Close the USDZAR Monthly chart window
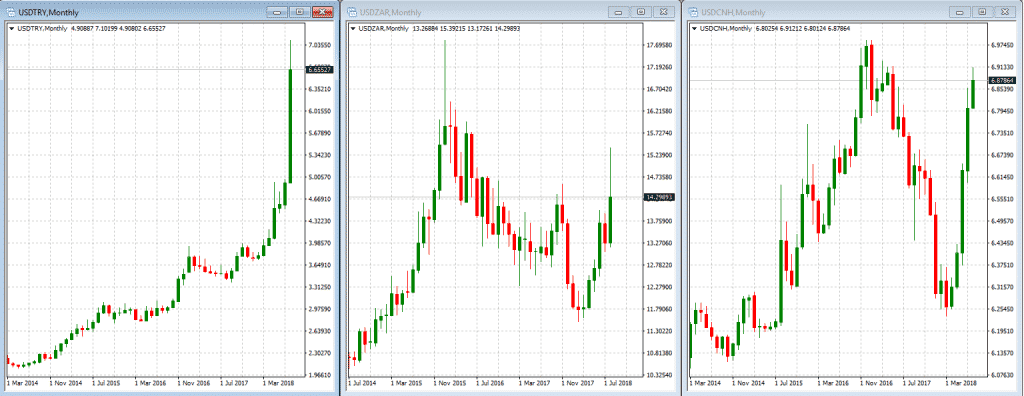This screenshot has height=396, width=1024. click(663, 12)
